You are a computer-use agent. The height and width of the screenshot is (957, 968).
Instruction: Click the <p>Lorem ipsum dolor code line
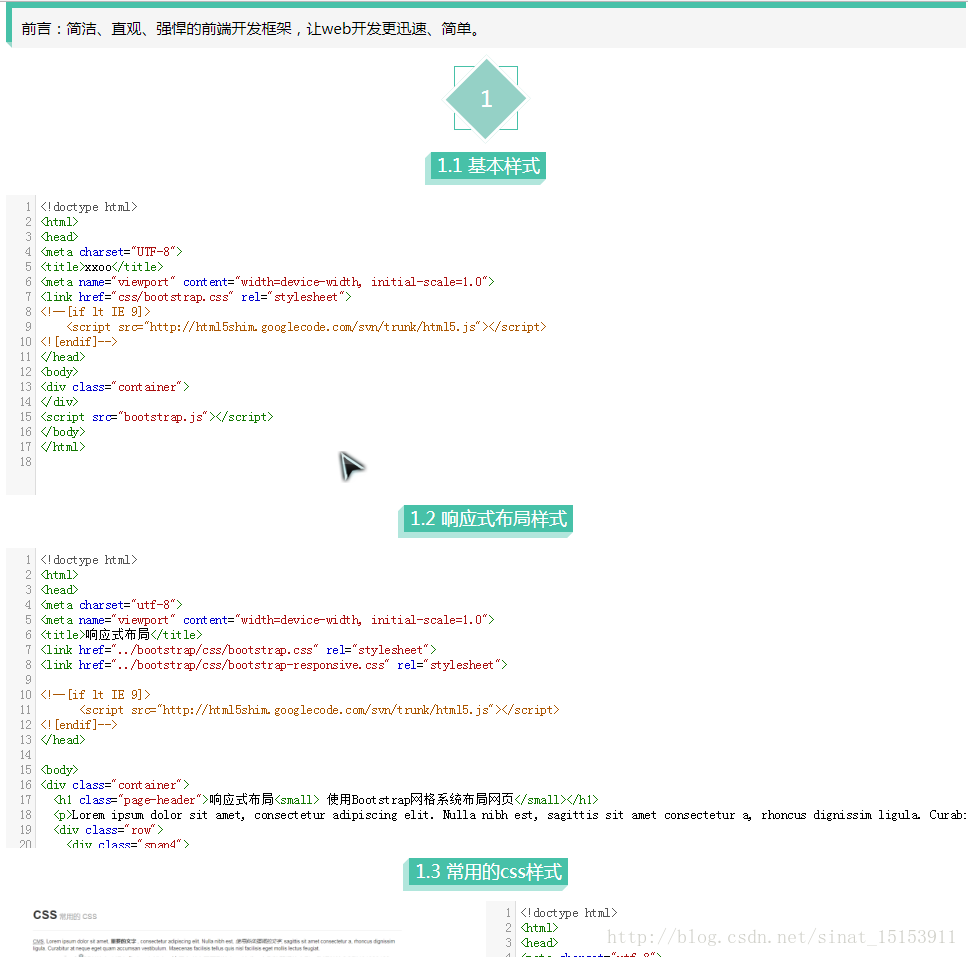coord(509,815)
